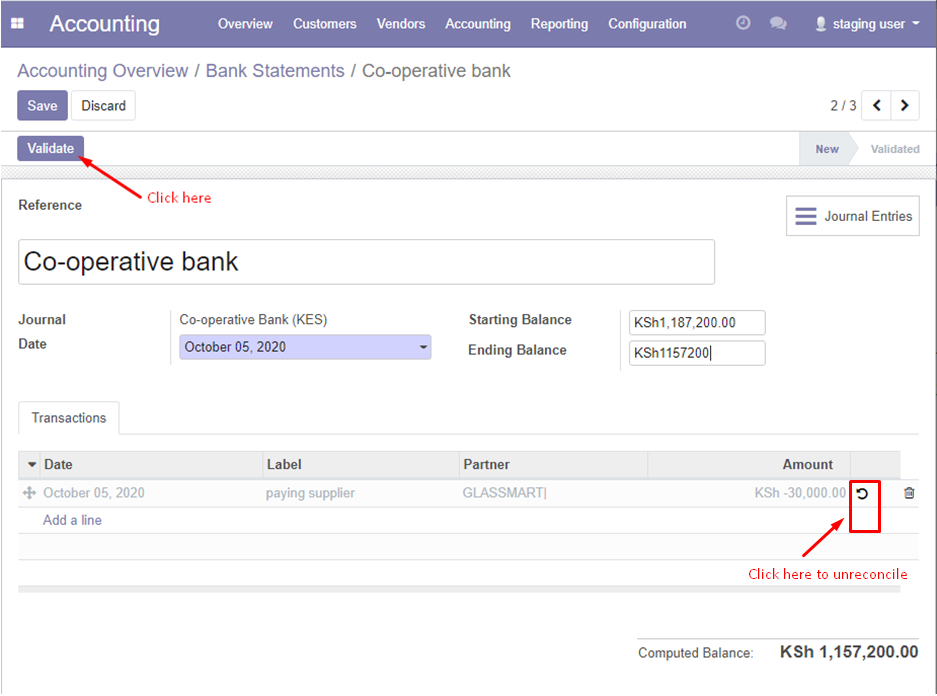937x696 pixels.
Task: Go to previous record arrow
Action: [876, 106]
